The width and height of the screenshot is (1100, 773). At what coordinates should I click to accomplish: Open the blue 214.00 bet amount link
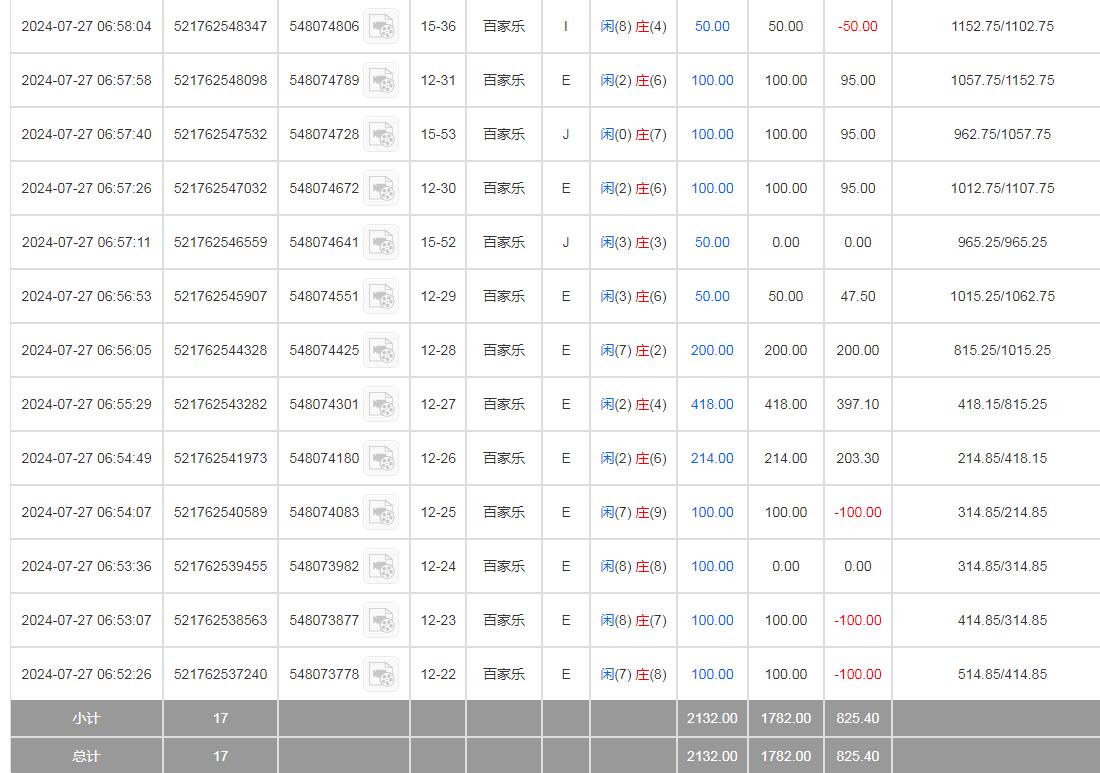(x=712, y=458)
